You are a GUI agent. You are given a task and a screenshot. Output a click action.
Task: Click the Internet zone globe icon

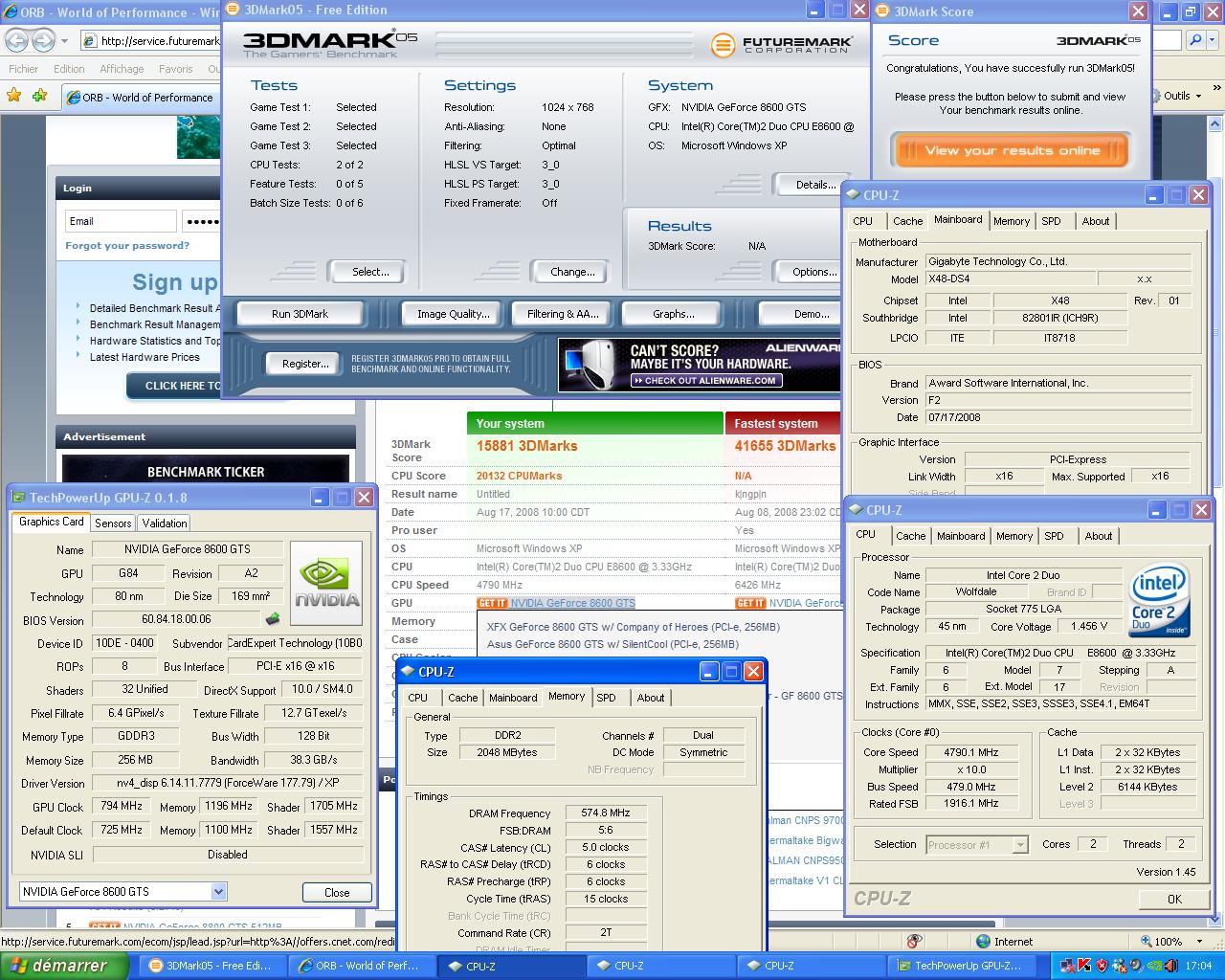point(983,941)
